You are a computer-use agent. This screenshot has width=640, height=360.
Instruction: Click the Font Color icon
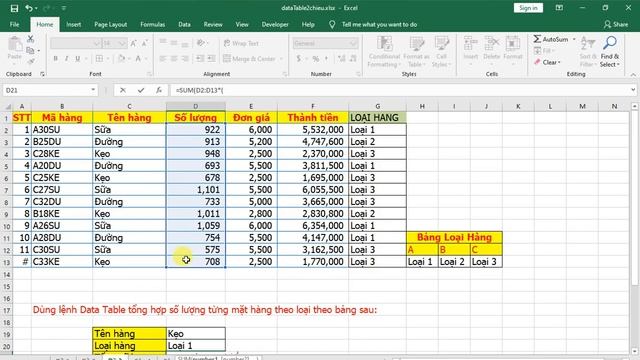138,59
